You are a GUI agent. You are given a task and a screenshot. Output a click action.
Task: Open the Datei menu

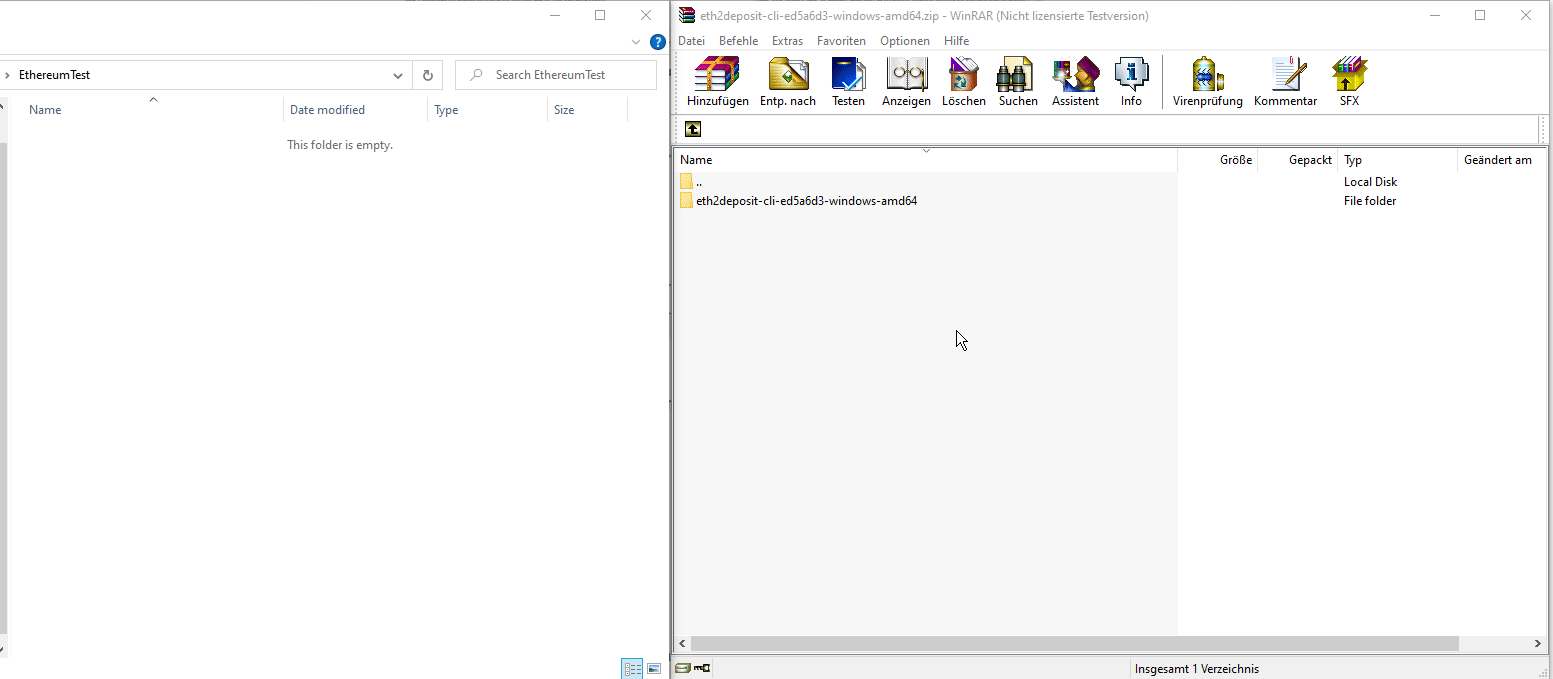pyautogui.click(x=691, y=41)
